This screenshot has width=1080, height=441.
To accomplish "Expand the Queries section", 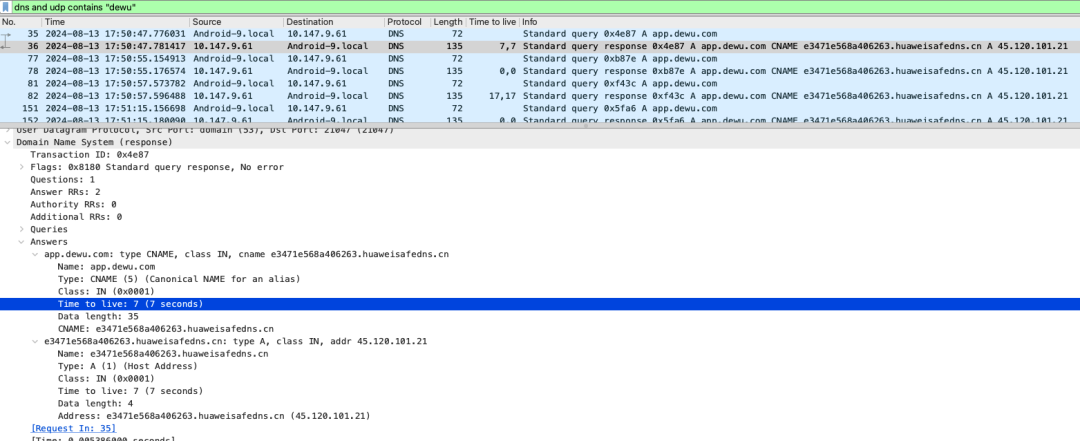I will pyautogui.click(x=21, y=229).
